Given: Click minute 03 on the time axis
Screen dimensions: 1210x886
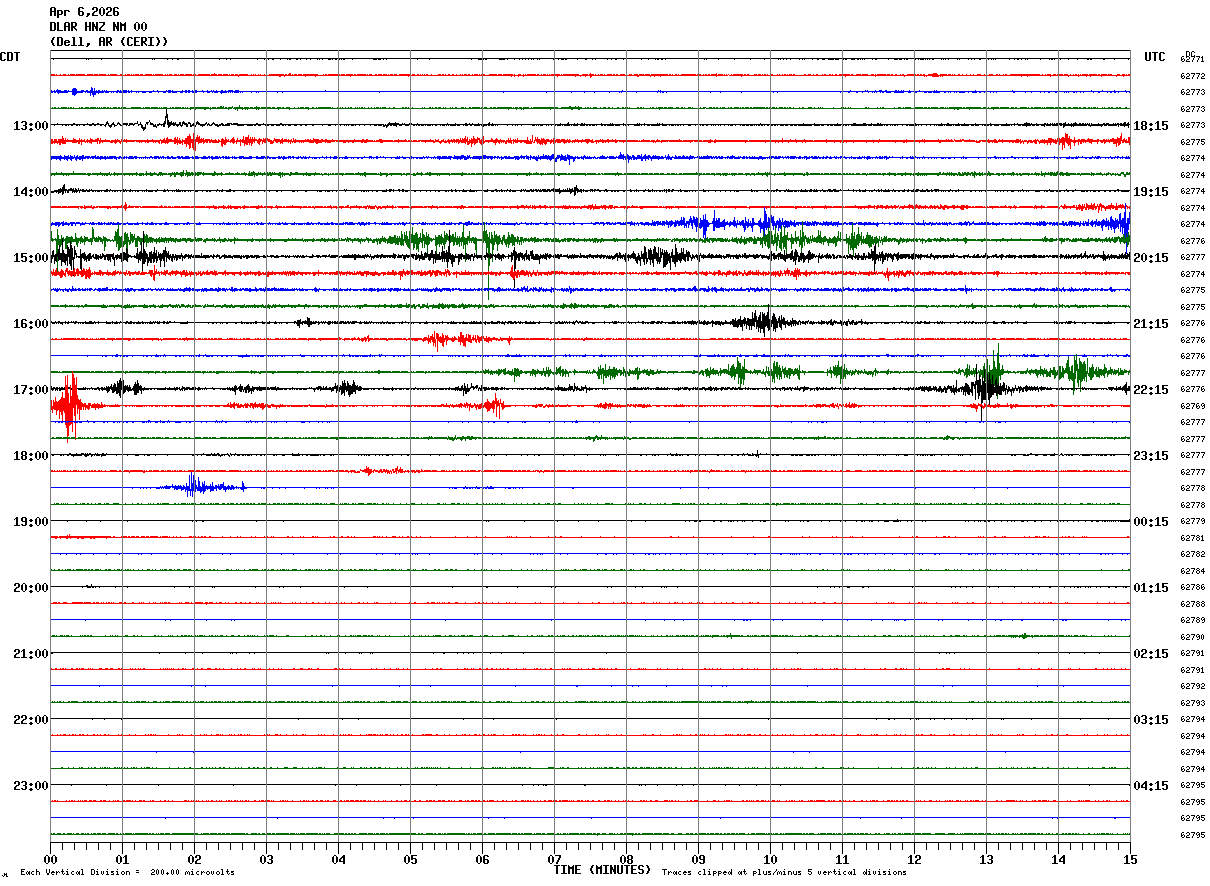Looking at the screenshot, I should tap(267, 859).
